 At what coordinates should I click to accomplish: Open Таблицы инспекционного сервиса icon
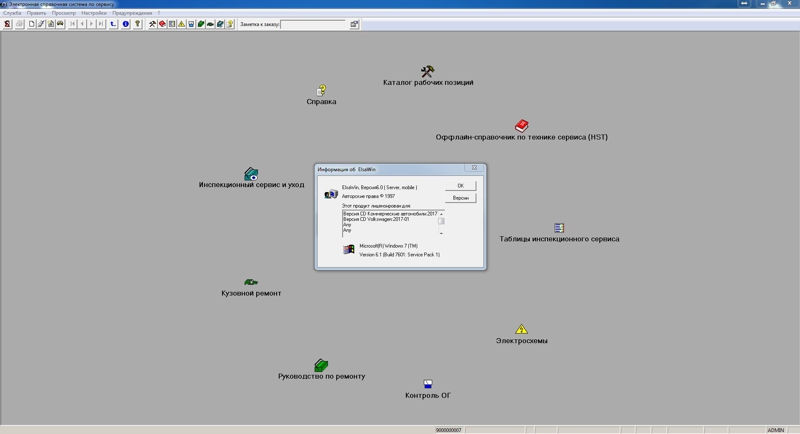click(x=559, y=228)
